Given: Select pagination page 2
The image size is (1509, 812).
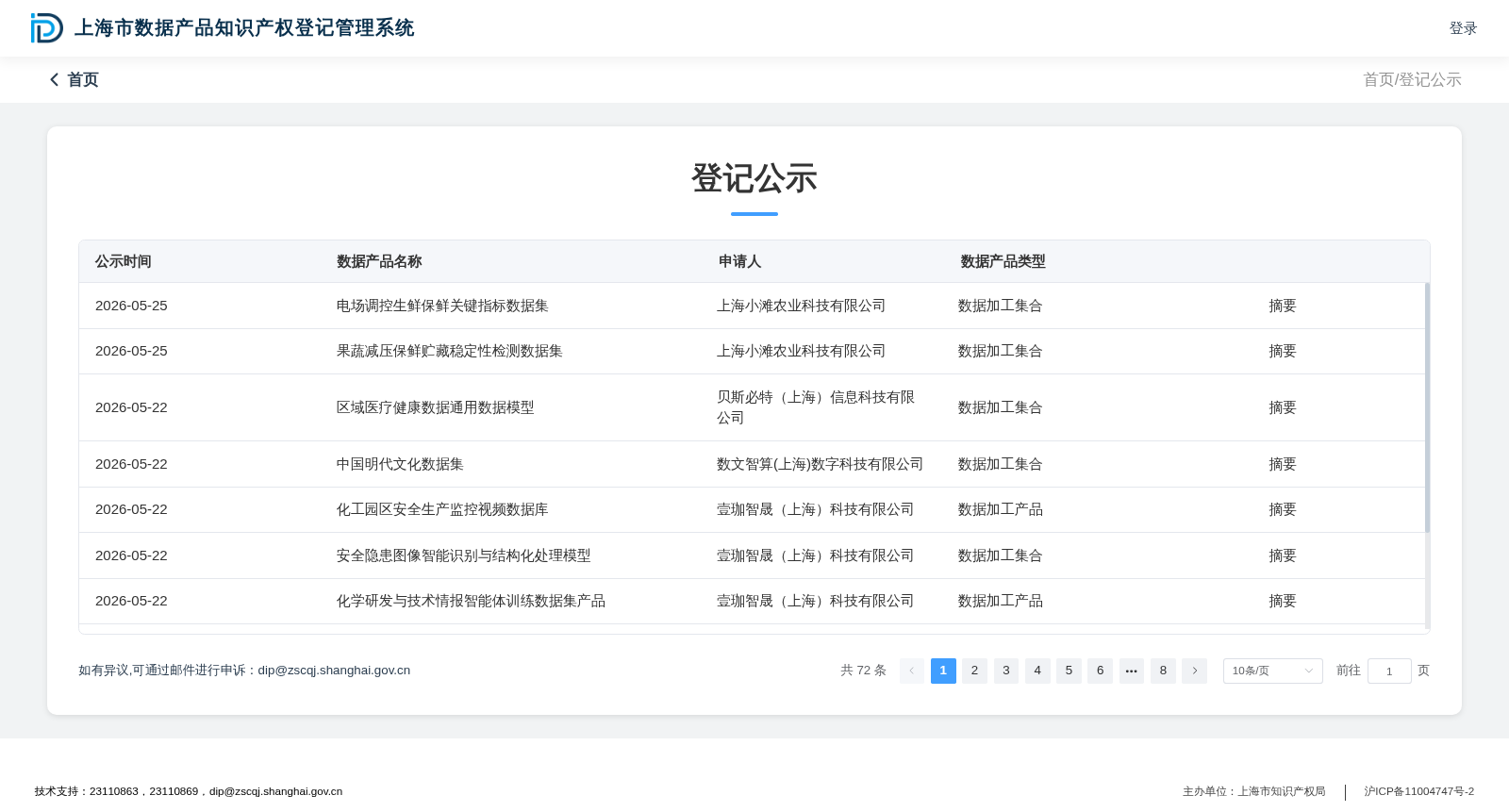Looking at the screenshot, I should click(974, 671).
